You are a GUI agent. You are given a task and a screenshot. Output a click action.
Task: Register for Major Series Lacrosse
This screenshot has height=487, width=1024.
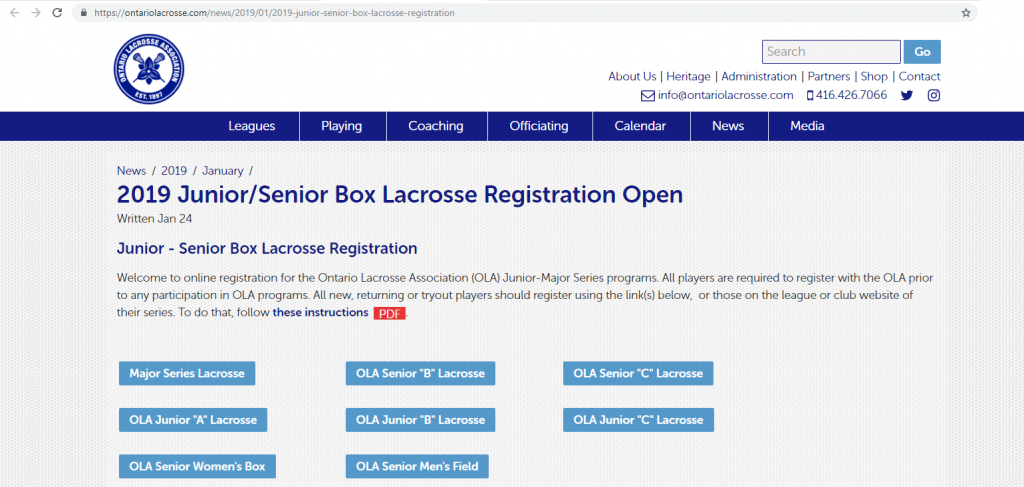click(x=187, y=373)
